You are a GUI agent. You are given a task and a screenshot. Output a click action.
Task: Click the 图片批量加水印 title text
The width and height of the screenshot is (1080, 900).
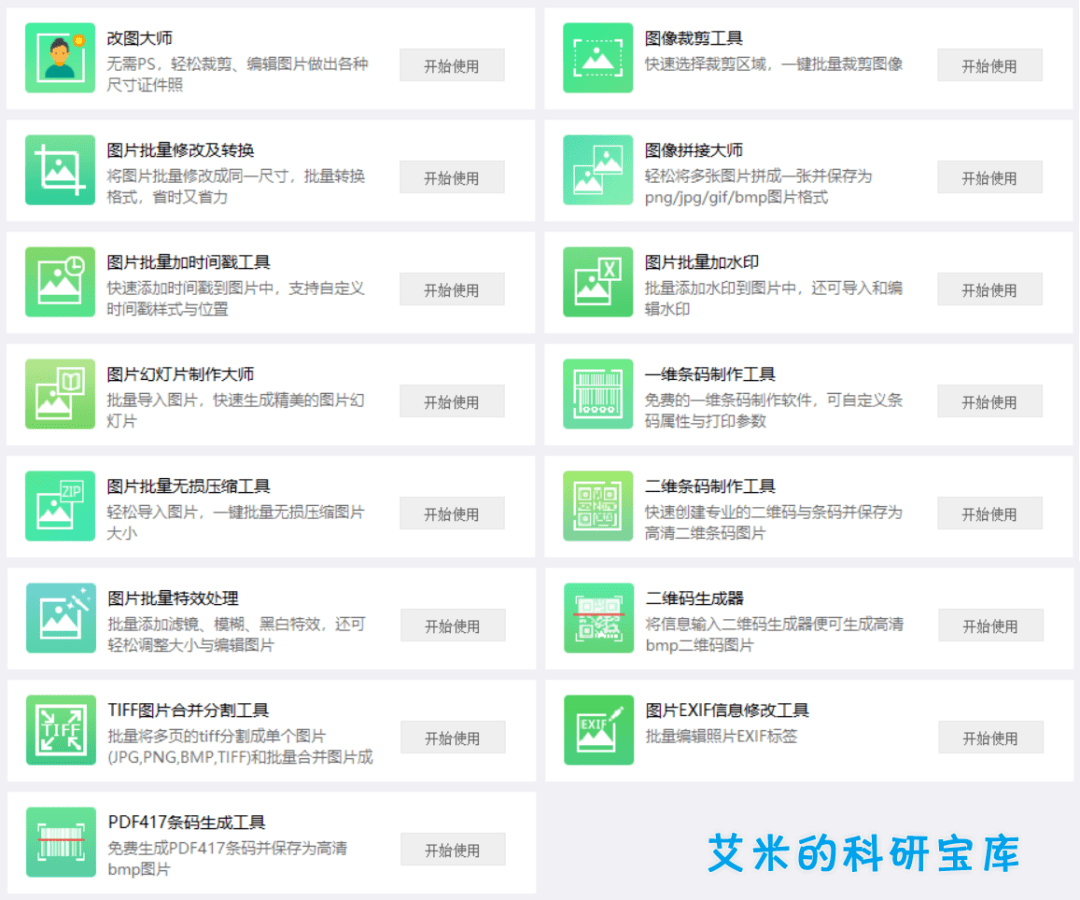[702, 262]
